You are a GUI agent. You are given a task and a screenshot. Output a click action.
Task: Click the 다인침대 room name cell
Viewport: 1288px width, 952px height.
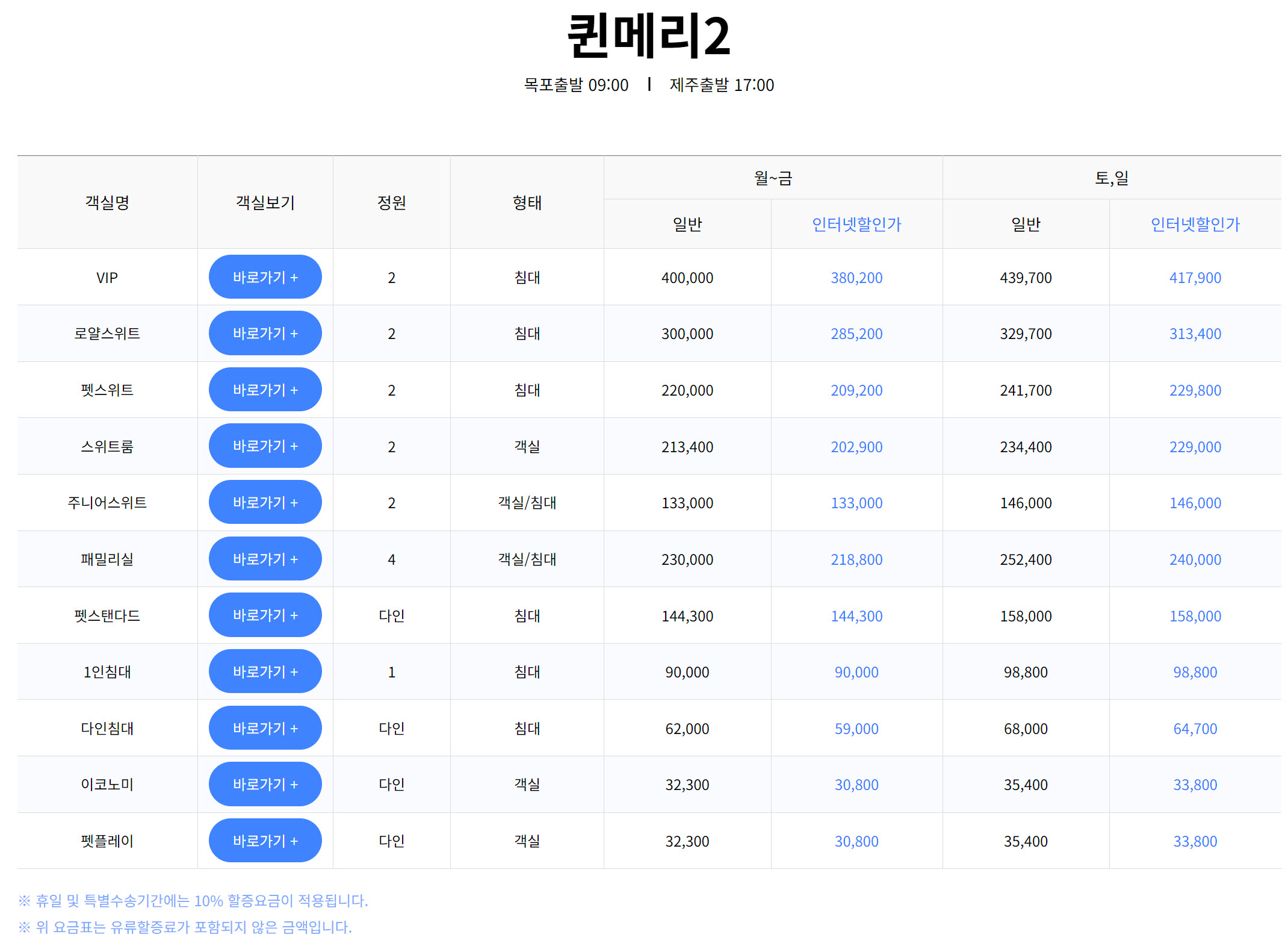[107, 729]
